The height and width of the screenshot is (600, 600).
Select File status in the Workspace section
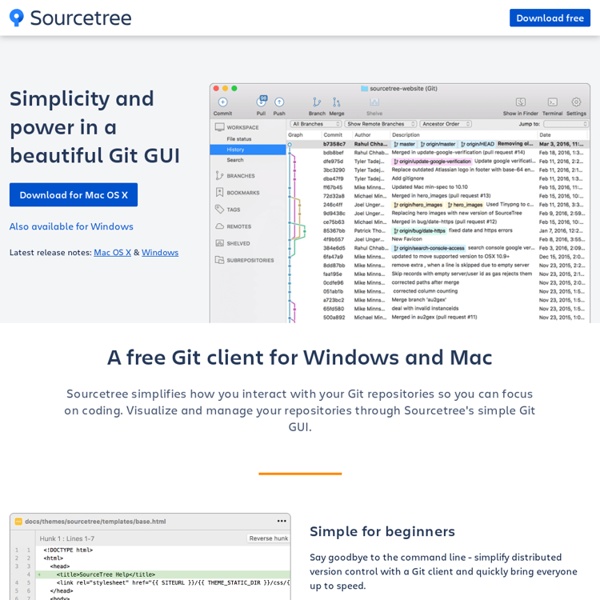tap(239, 139)
